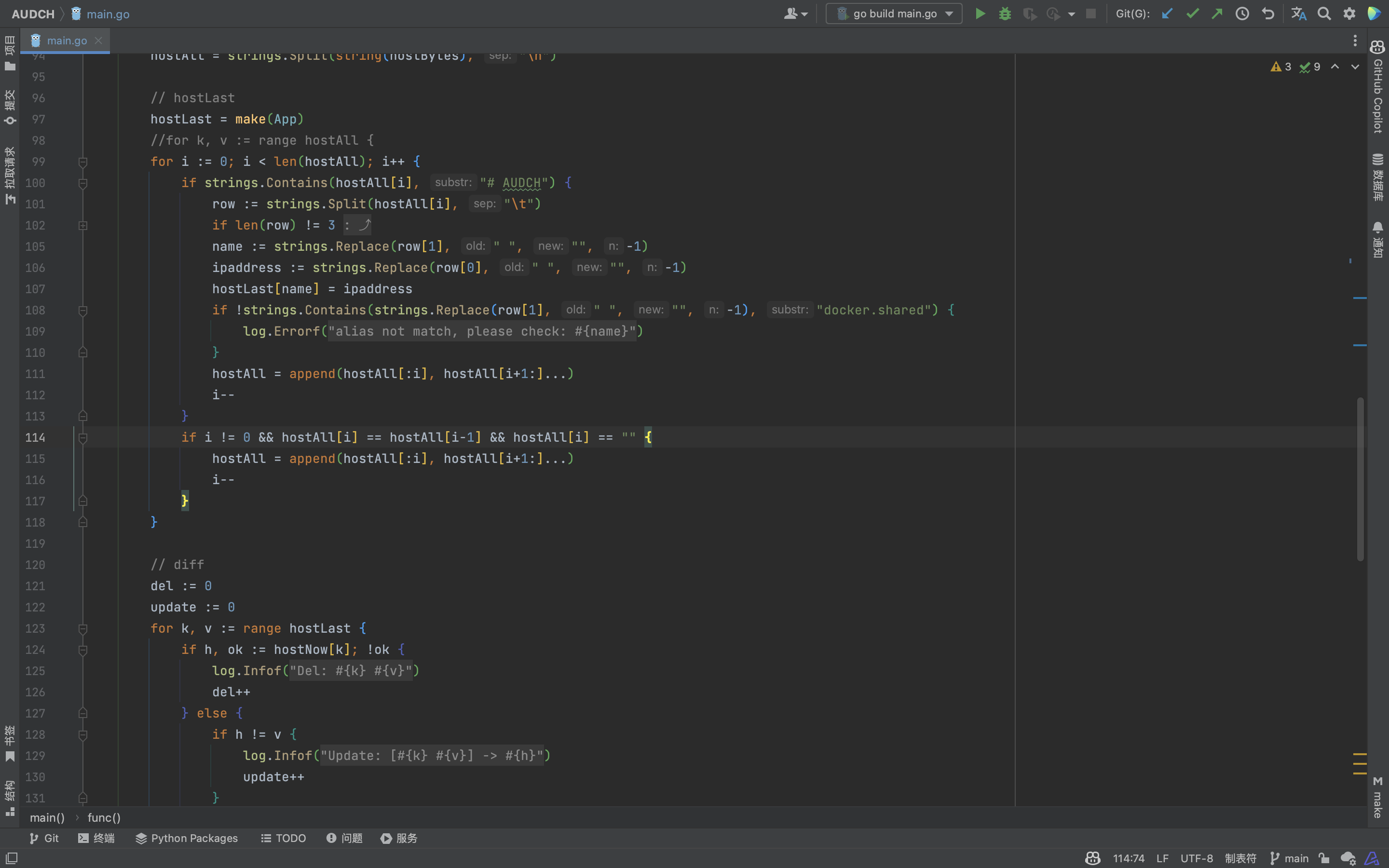Image resolution: width=1389 pixels, height=868 pixels.
Task: Change UTF-8 file encoding in status bar
Action: click(x=1197, y=858)
